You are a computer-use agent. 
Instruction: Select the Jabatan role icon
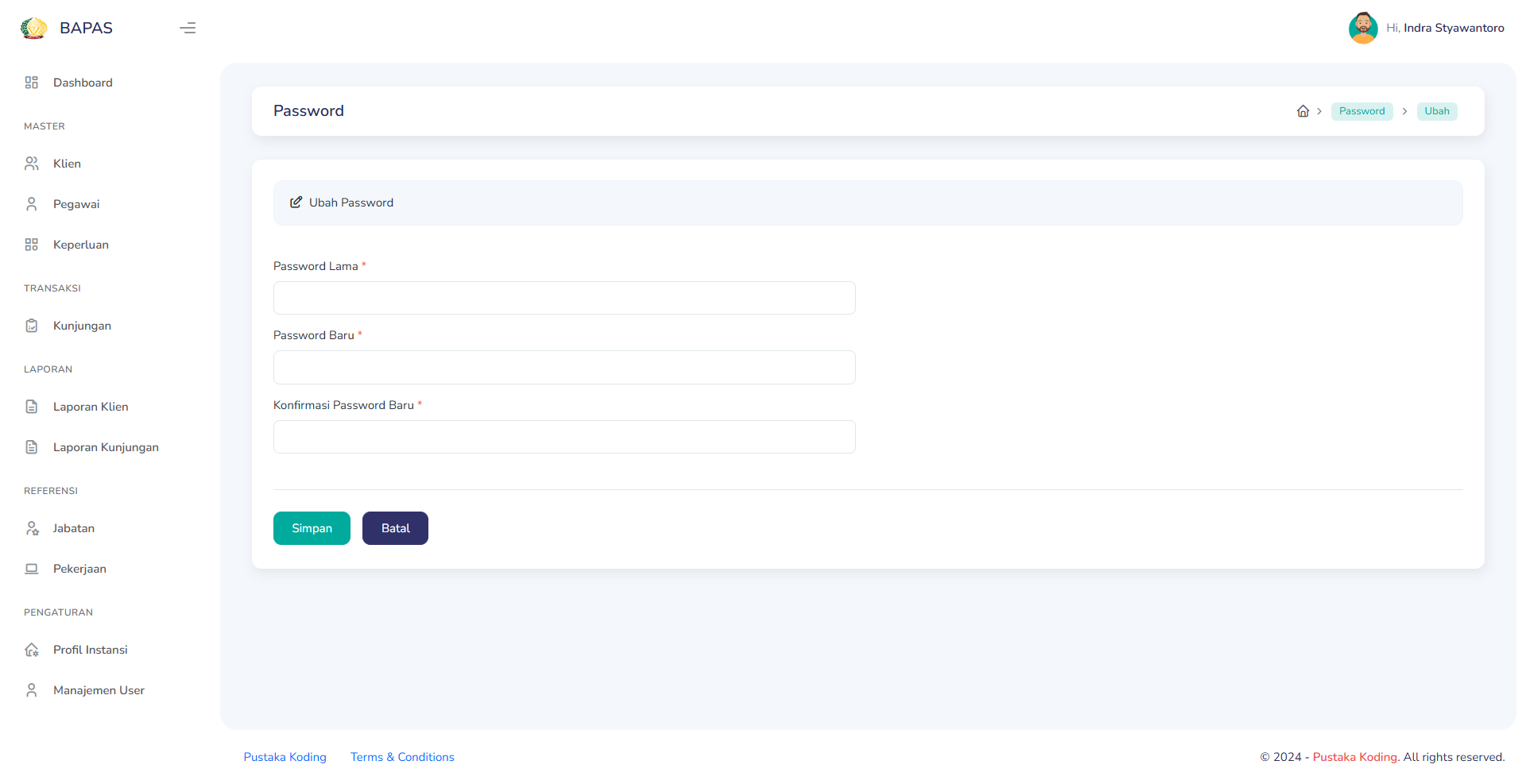point(32,528)
